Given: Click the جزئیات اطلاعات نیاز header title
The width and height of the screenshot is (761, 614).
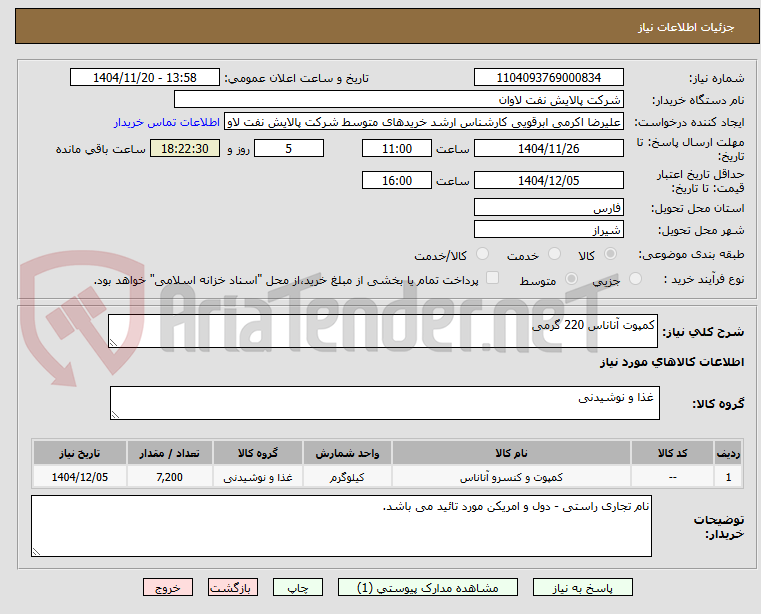Looking at the screenshot, I should click(686, 27).
